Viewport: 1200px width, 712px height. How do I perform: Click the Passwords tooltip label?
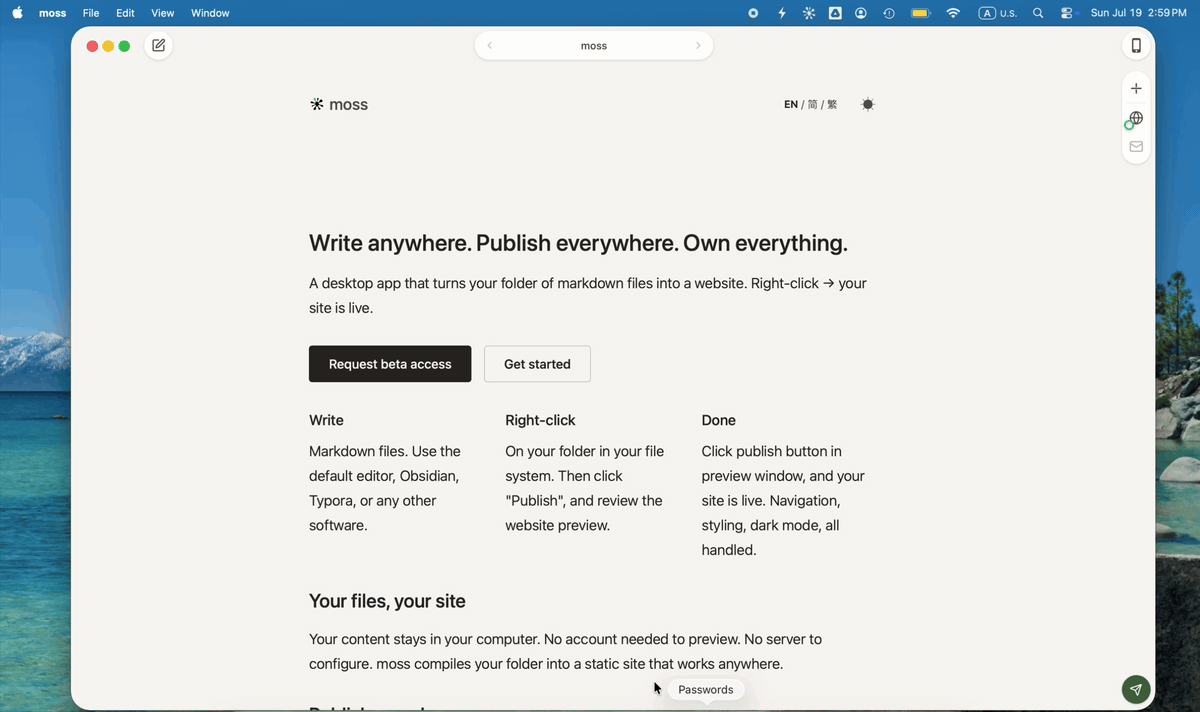click(706, 690)
